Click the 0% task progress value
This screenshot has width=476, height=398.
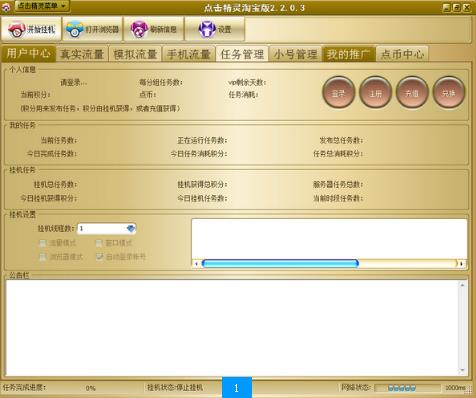[90, 388]
